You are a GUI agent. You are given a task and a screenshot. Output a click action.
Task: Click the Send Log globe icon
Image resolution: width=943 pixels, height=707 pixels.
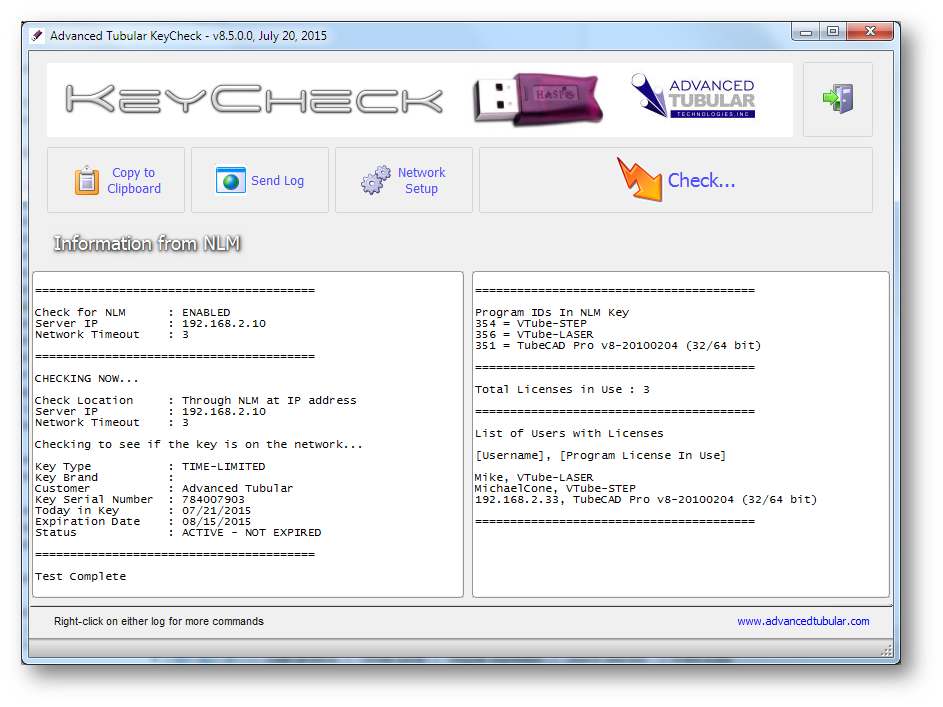[230, 180]
